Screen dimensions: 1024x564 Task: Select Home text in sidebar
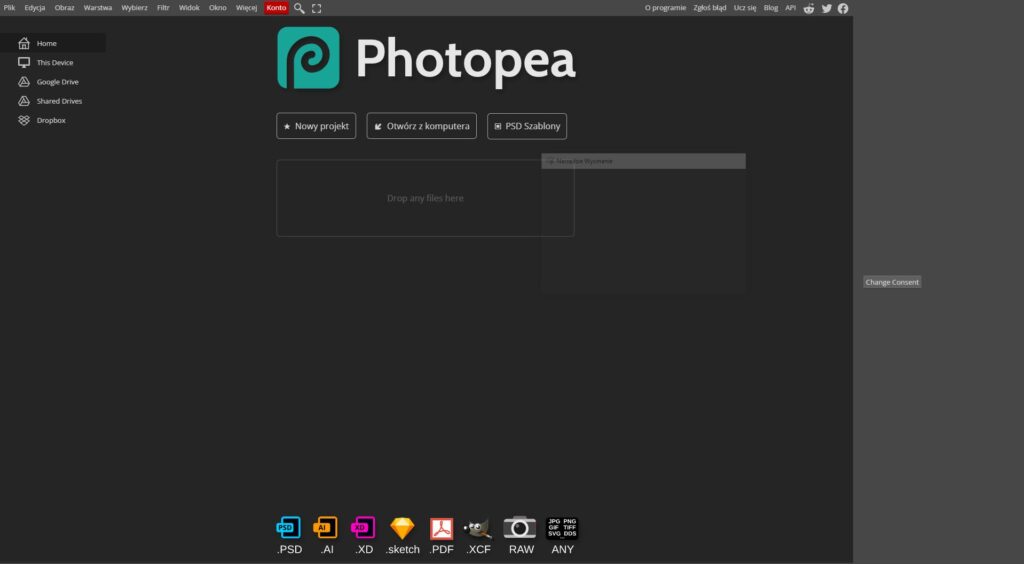[x=46, y=43]
